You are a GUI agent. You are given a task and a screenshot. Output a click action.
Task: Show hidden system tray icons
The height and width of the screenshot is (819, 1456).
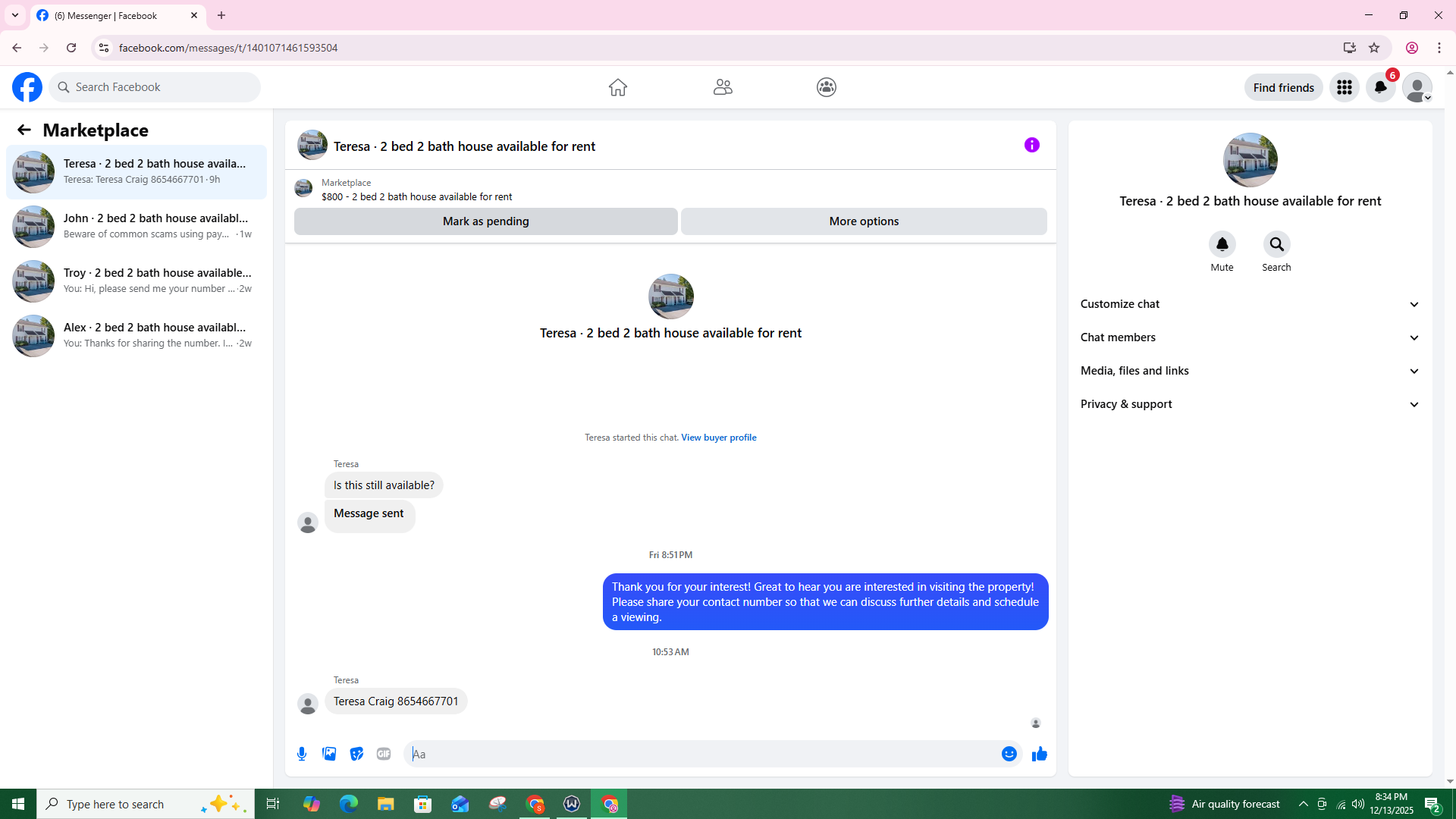pyautogui.click(x=1304, y=804)
